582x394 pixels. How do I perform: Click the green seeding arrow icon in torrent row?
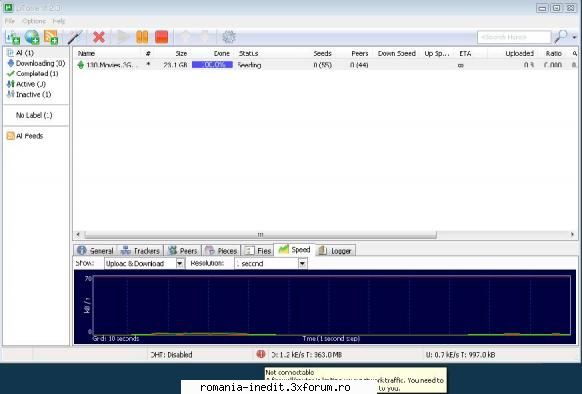[81, 65]
